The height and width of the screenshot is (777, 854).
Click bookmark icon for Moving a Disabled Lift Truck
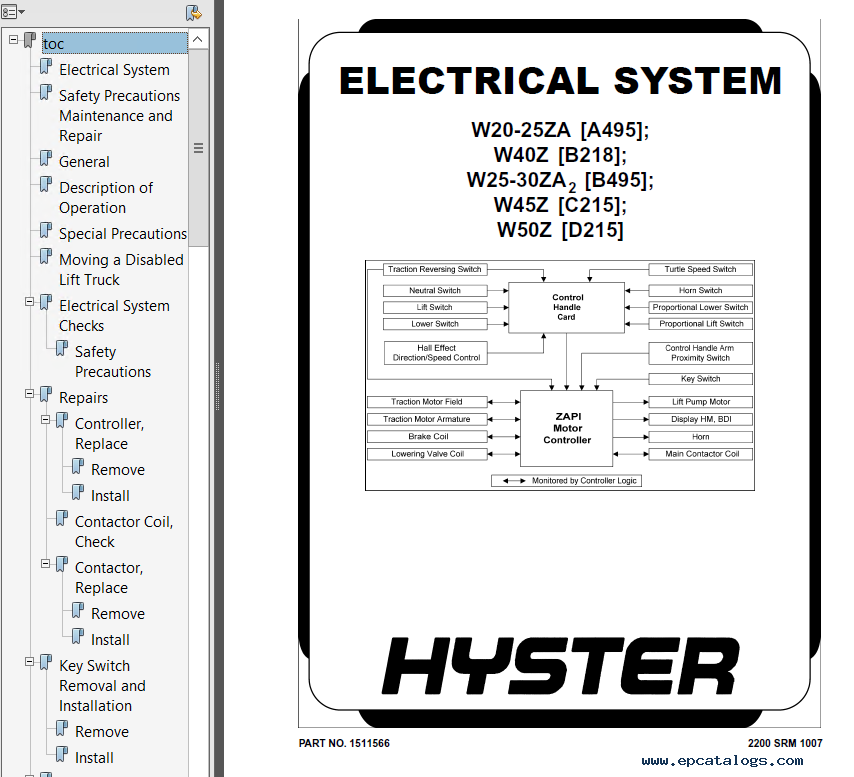[x=46, y=257]
